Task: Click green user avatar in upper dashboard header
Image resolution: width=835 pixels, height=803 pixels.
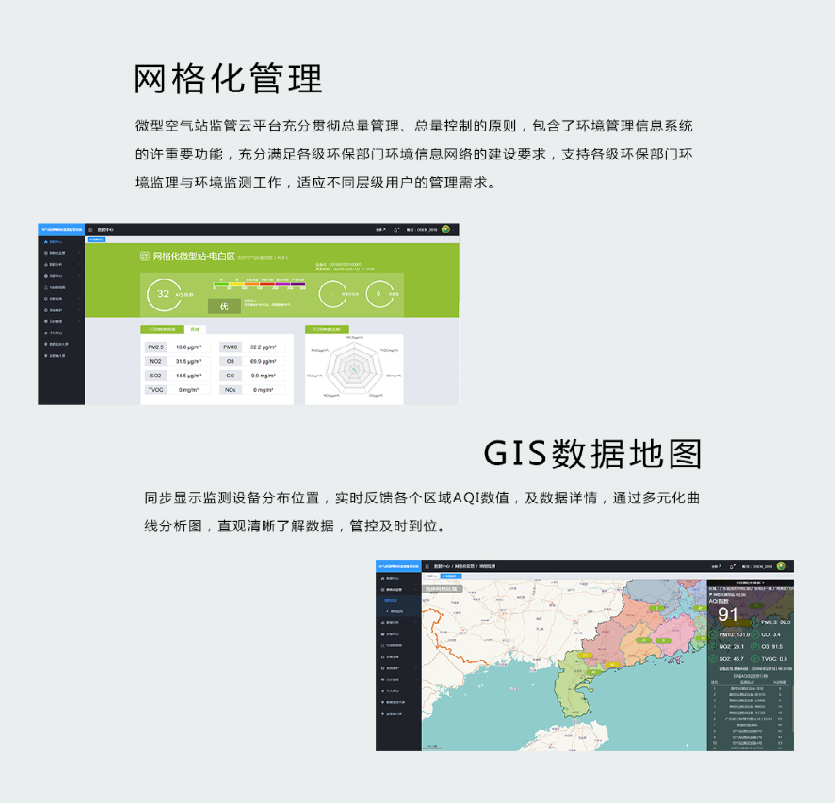Action: point(445,229)
